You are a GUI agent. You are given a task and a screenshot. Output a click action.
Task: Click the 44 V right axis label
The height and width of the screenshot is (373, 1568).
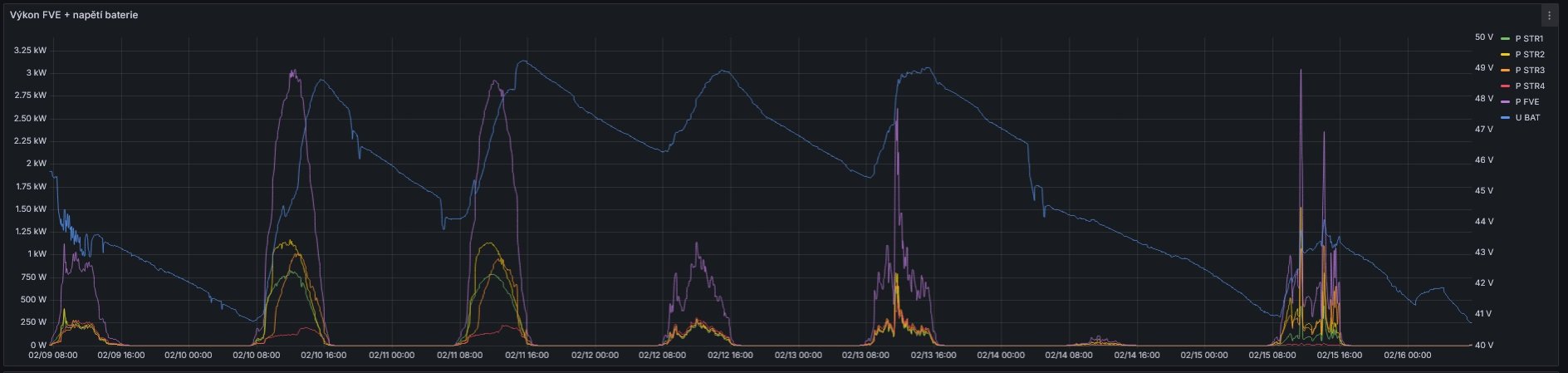pyautogui.click(x=1483, y=222)
